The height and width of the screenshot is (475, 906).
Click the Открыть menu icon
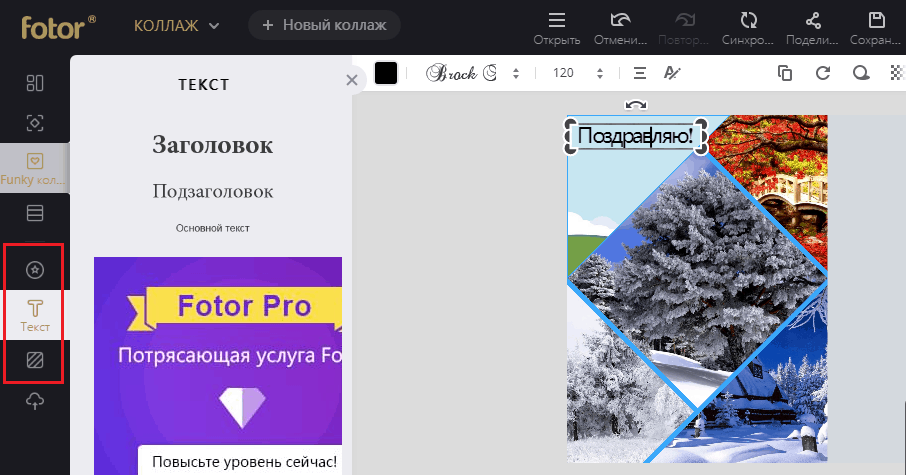pyautogui.click(x=557, y=27)
